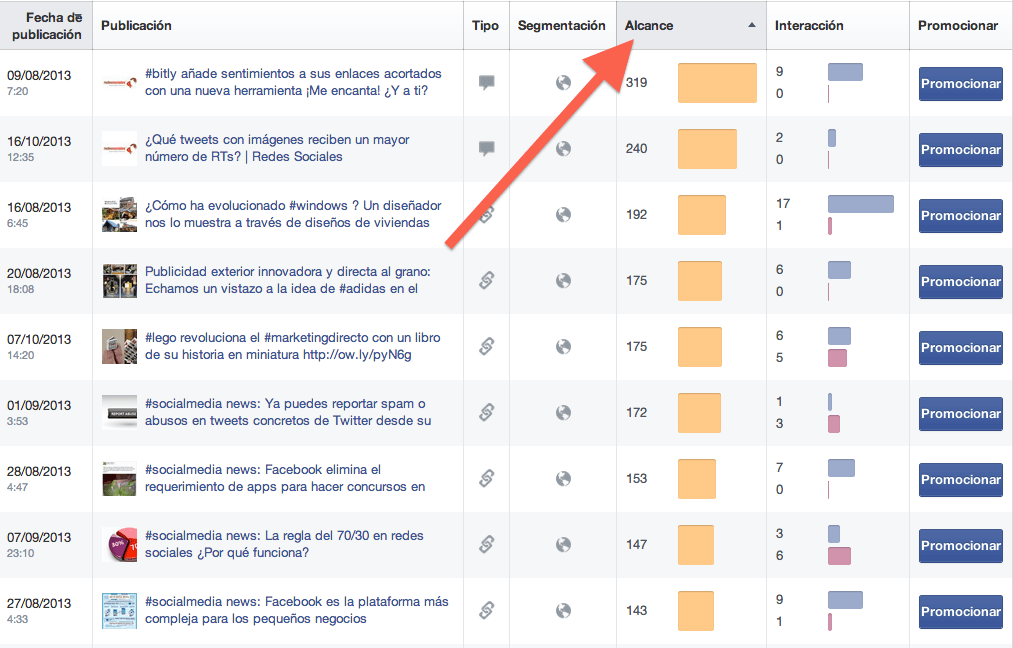Click thumbnail of the 70/30 rule post
This screenshot has width=1013, height=648.
coord(119,545)
